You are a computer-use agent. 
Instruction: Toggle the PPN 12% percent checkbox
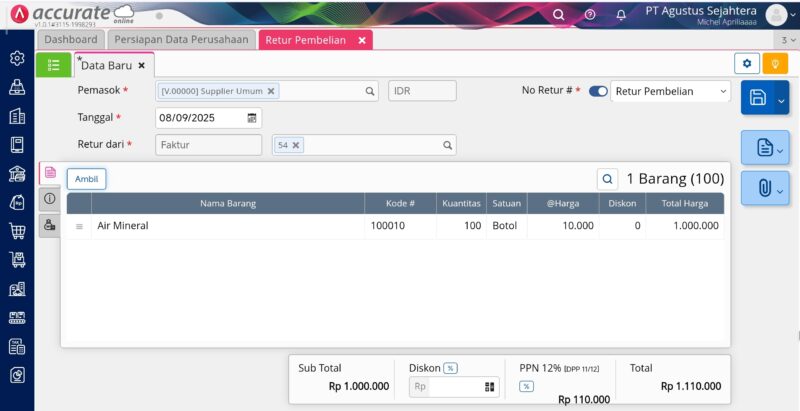[x=526, y=386]
